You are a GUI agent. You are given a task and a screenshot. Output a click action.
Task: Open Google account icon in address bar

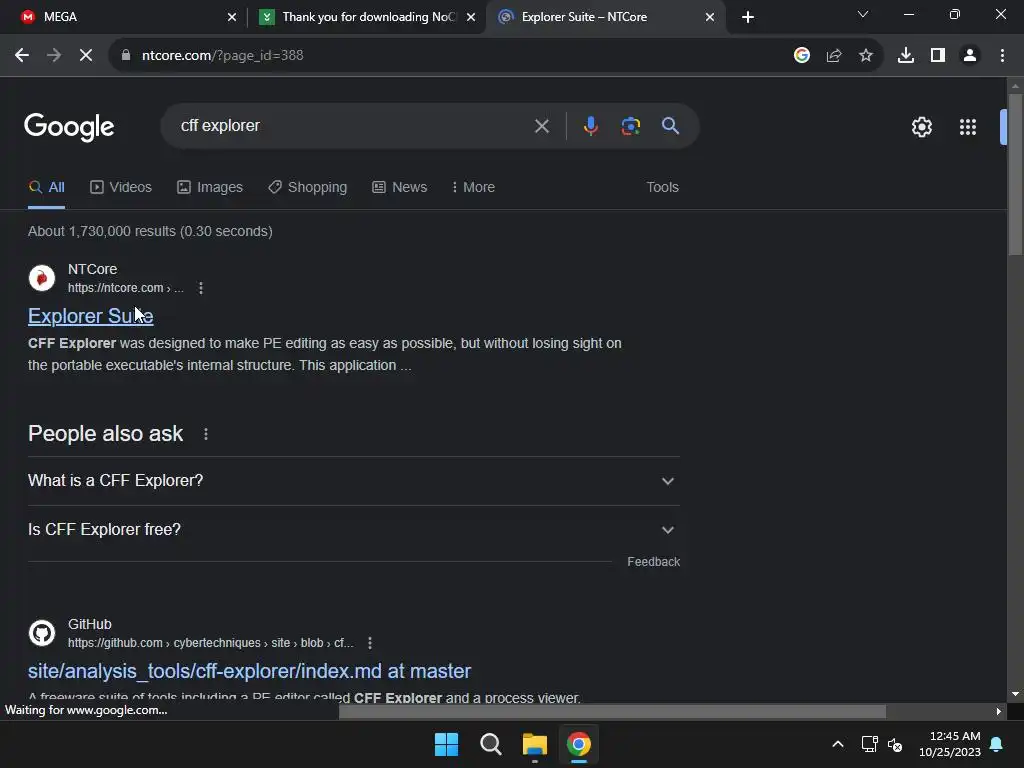pyautogui.click(x=802, y=56)
